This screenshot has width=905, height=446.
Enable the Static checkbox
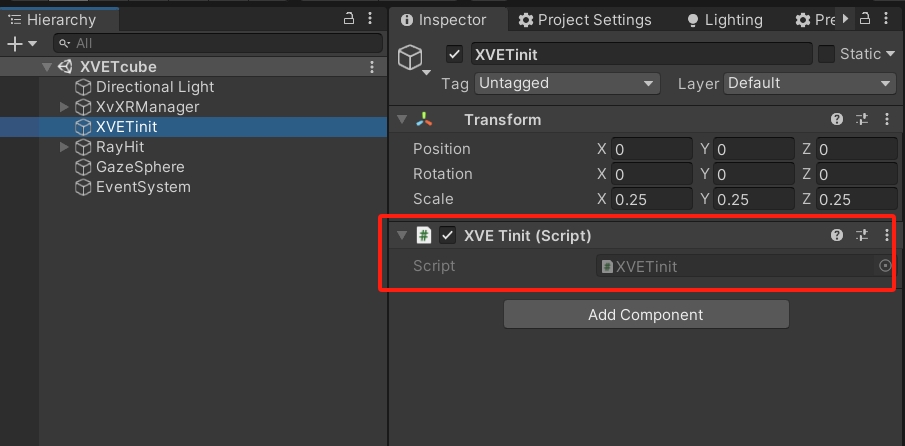coord(827,54)
